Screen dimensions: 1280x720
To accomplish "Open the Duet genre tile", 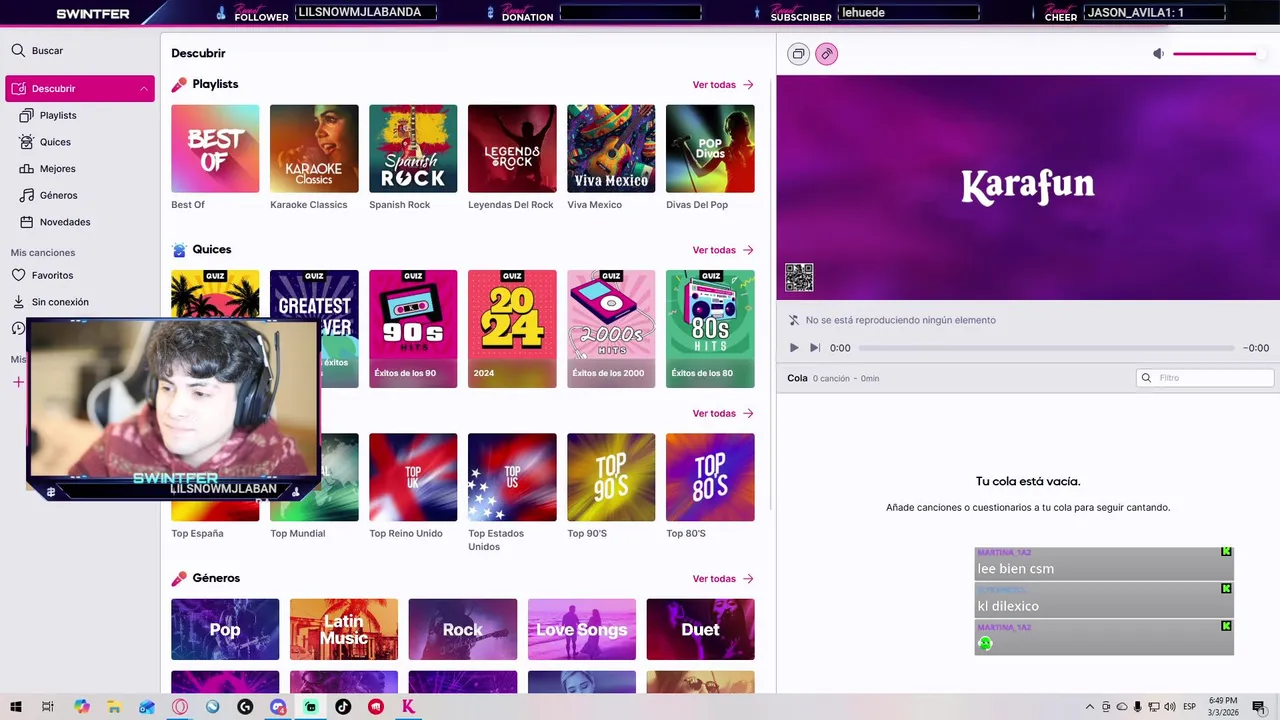I will click(x=700, y=629).
